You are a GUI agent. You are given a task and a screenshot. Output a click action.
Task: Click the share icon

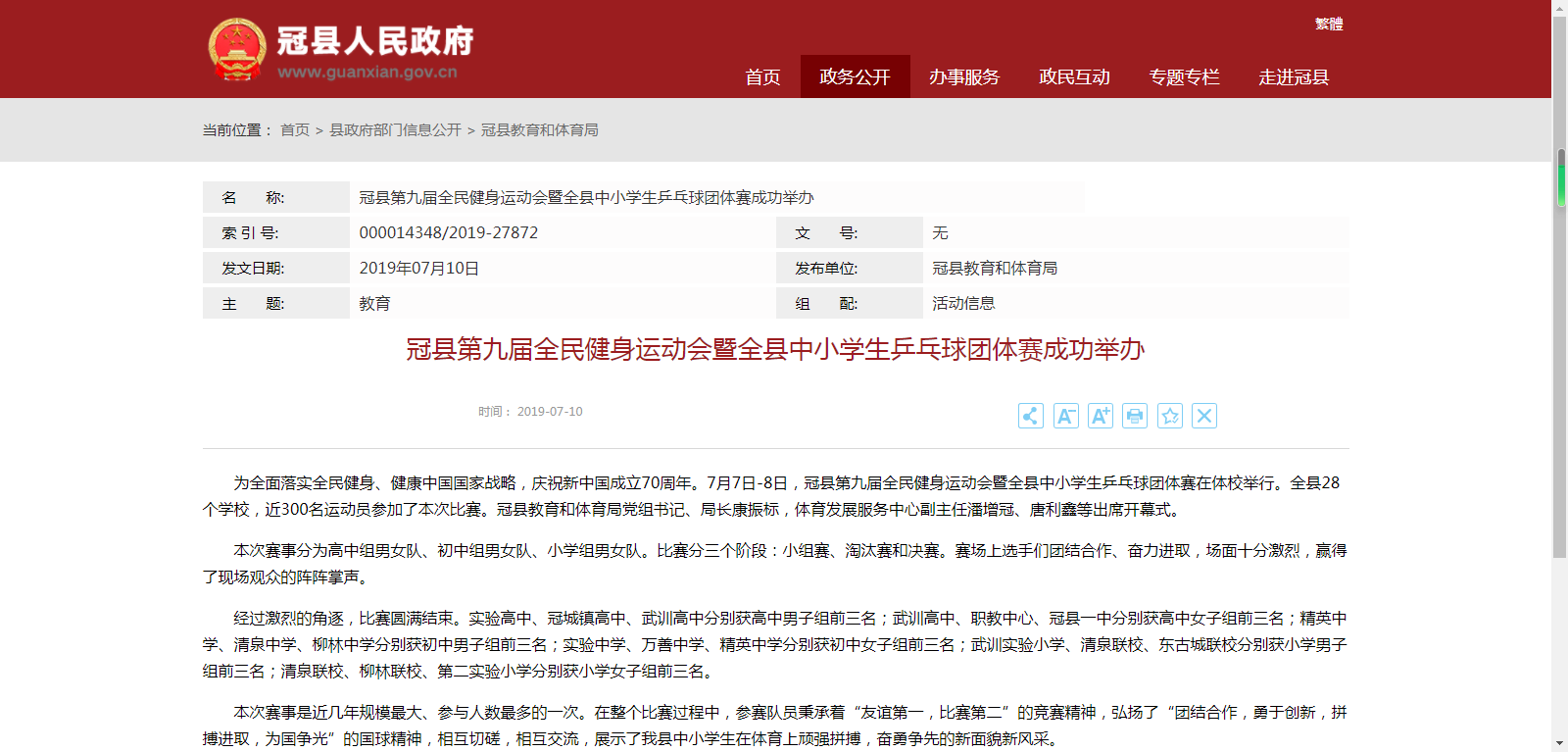point(1031,416)
